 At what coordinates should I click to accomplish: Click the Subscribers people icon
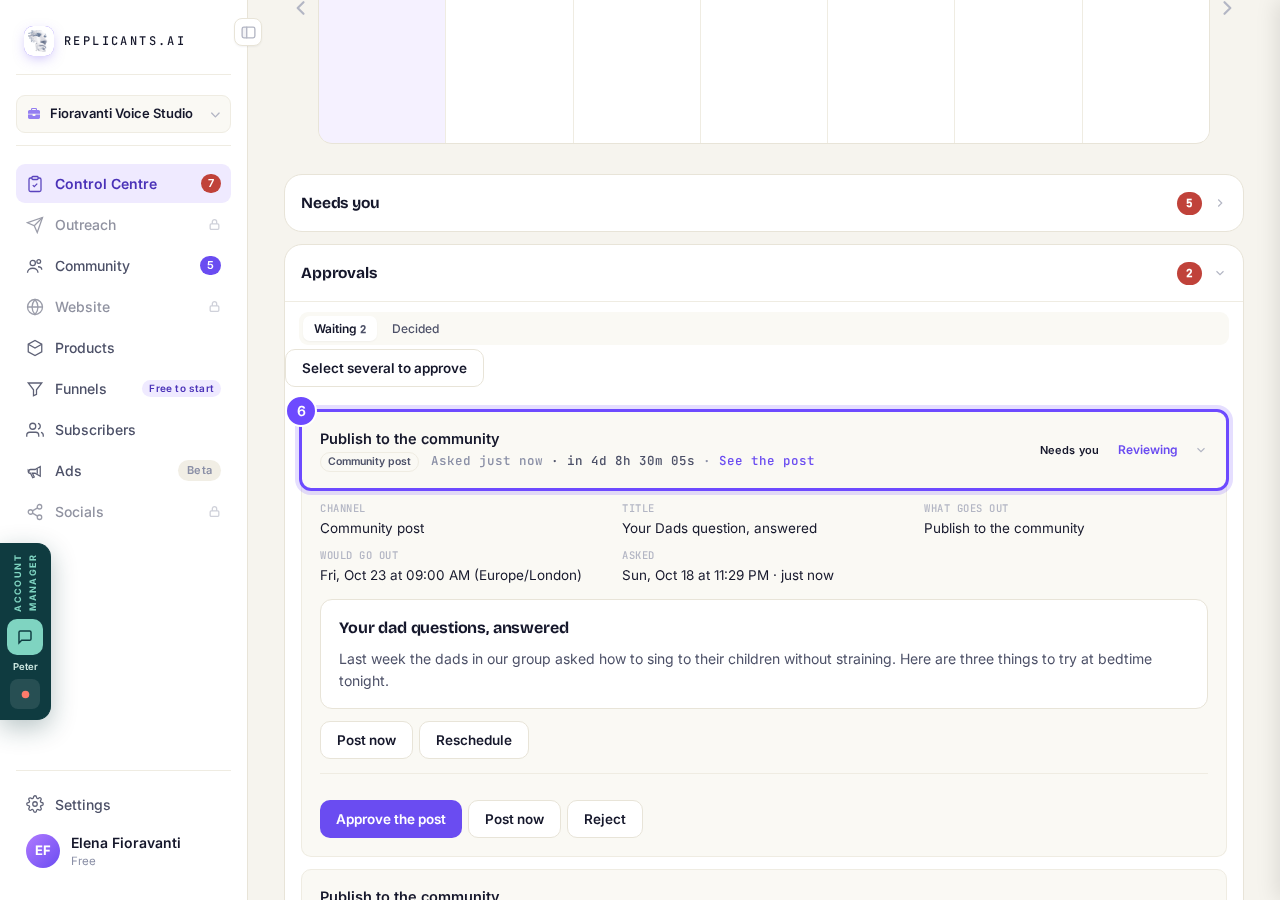[x=35, y=430]
